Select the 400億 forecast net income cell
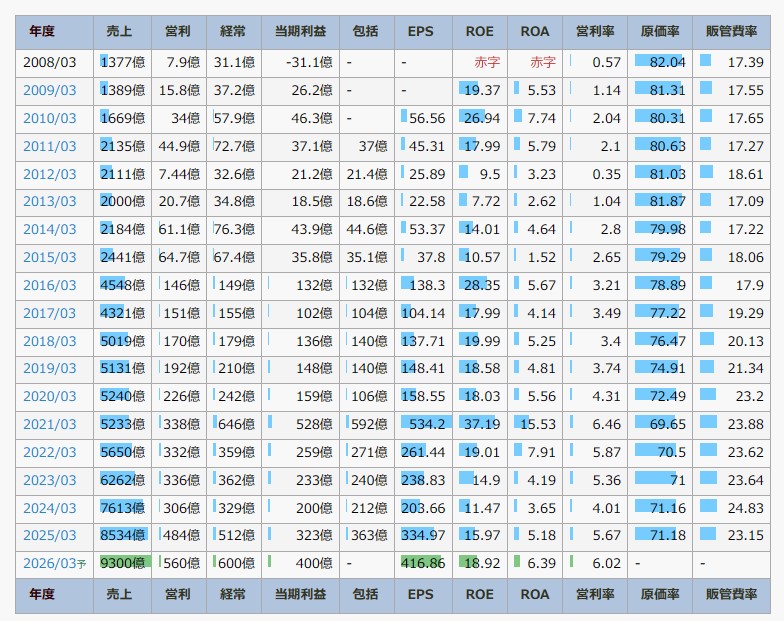The width and height of the screenshot is (784, 621). 300,564
